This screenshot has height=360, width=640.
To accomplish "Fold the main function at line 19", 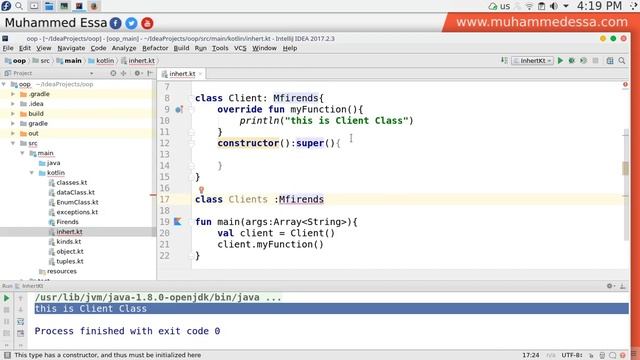I will coord(191,222).
